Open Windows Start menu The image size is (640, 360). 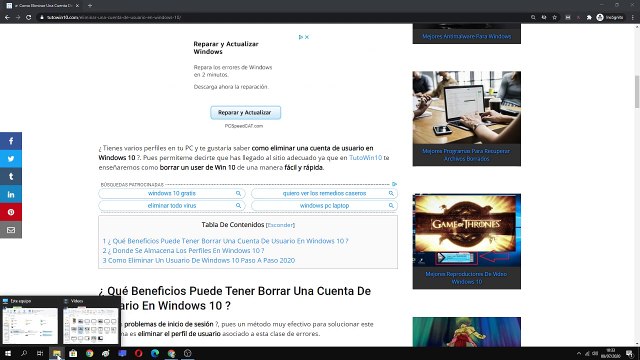click(7, 353)
